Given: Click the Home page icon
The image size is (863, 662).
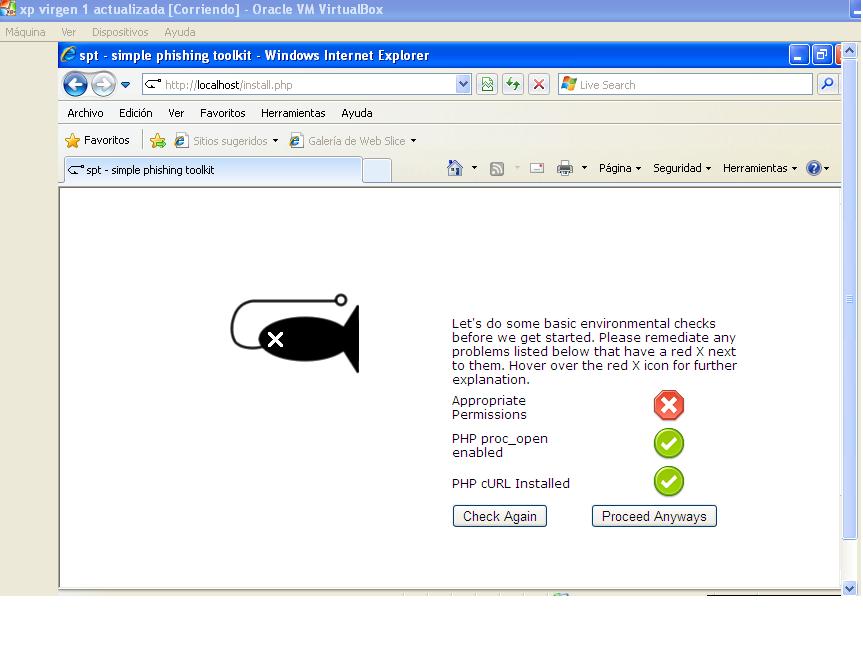Looking at the screenshot, I should [455, 168].
